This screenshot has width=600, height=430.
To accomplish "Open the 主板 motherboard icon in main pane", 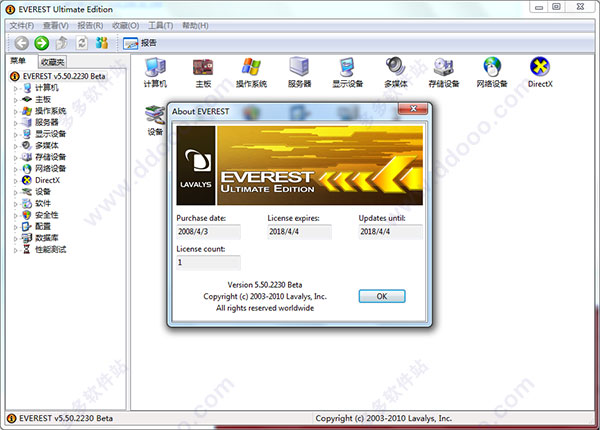I will point(203,72).
